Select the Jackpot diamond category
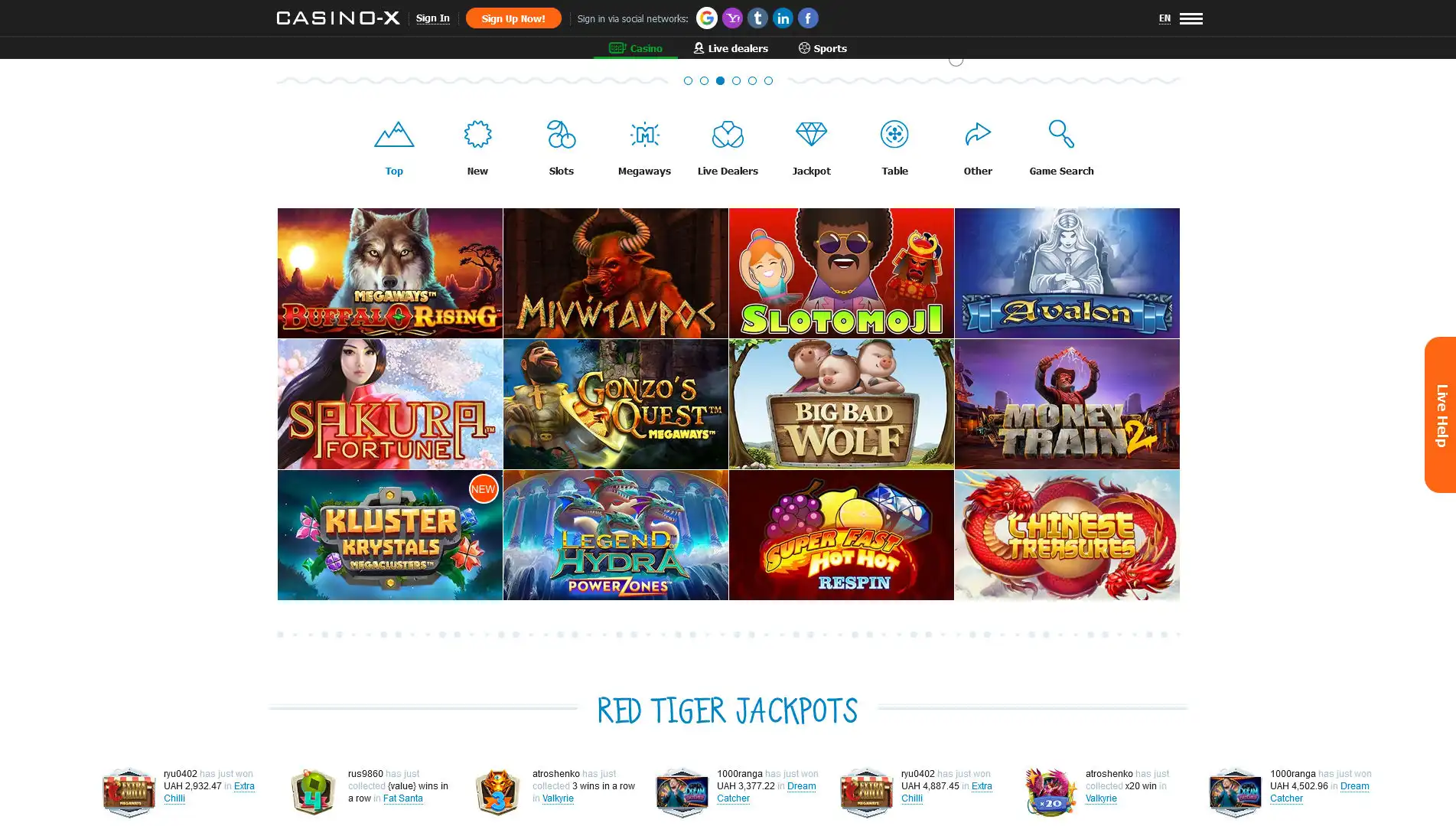The height and width of the screenshot is (826, 1456). coord(811,149)
